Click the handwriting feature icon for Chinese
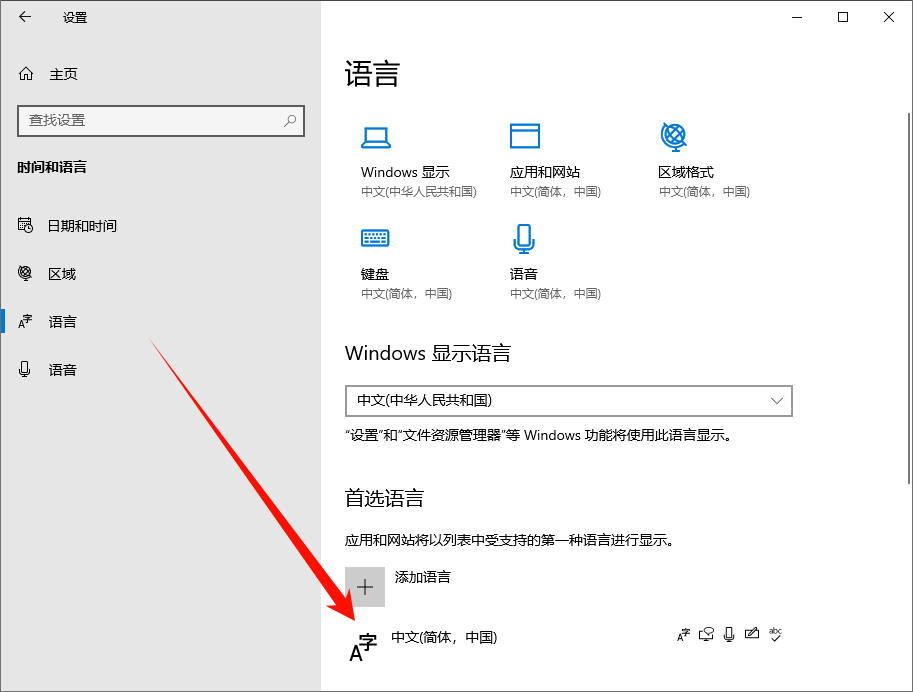The width and height of the screenshot is (913, 692). click(751, 634)
